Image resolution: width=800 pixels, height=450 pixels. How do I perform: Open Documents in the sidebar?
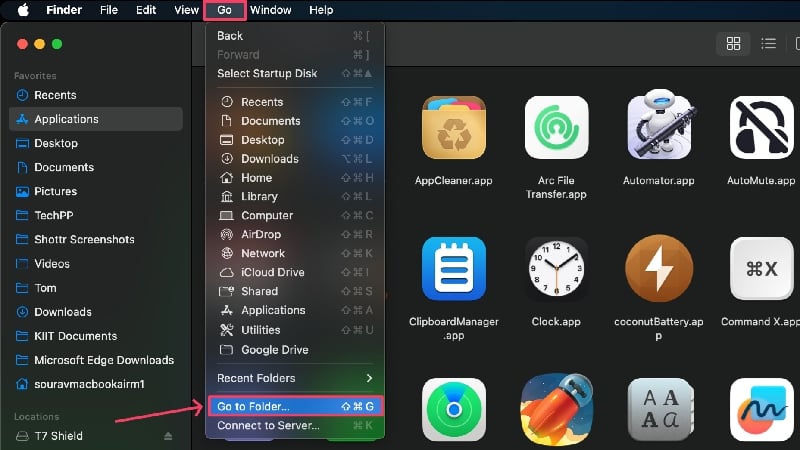(x=96, y=167)
